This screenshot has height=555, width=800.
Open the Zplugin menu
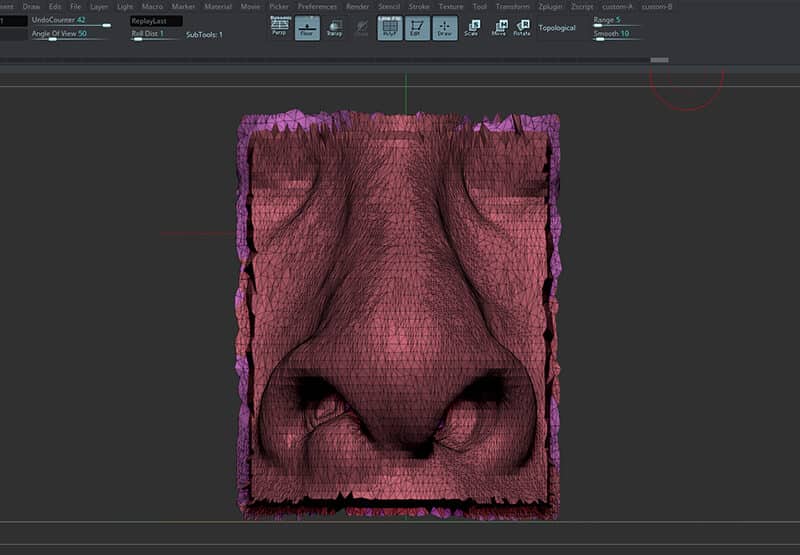pyautogui.click(x=550, y=7)
